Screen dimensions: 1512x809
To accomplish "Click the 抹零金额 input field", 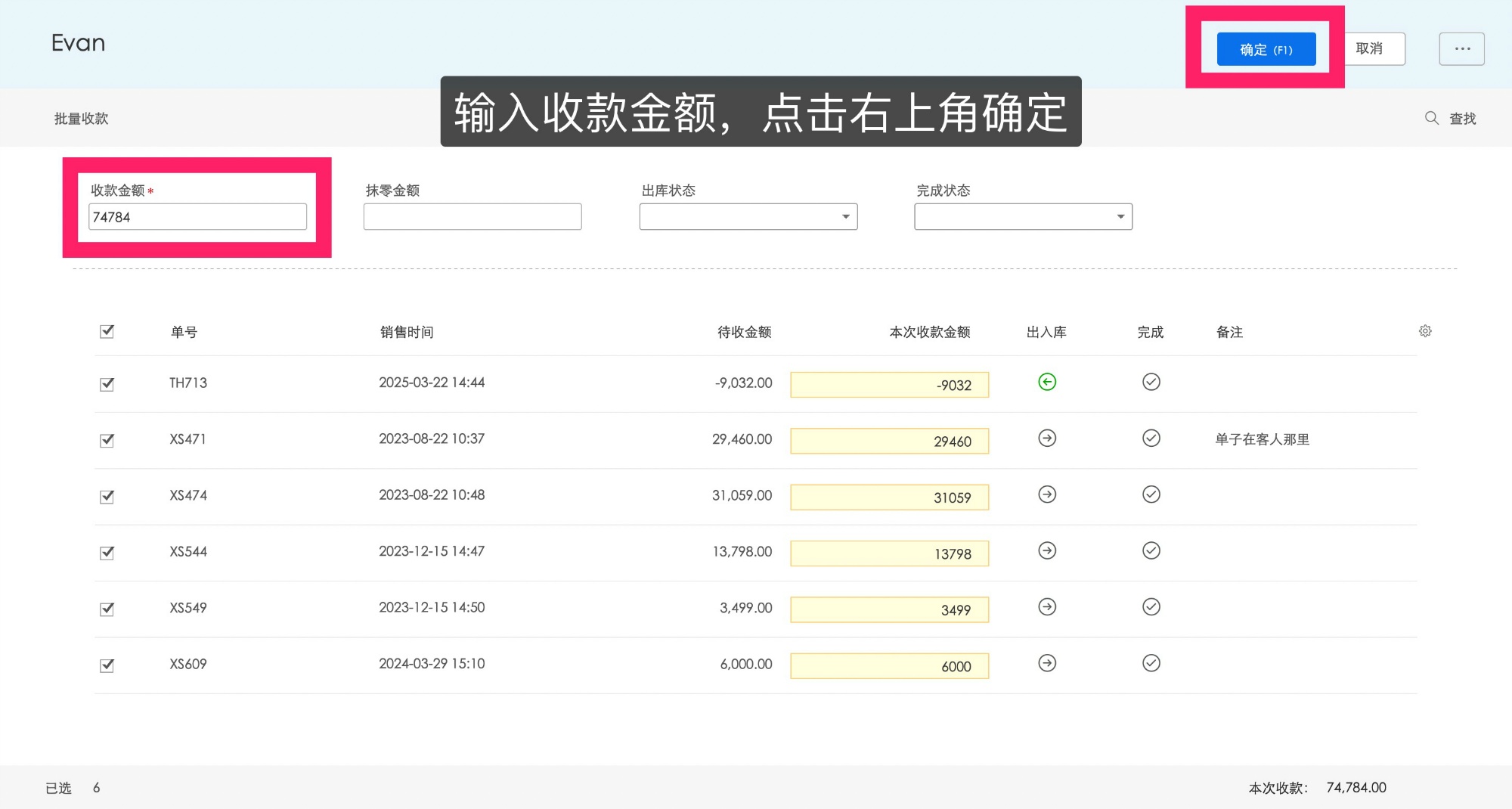I will pyautogui.click(x=472, y=217).
